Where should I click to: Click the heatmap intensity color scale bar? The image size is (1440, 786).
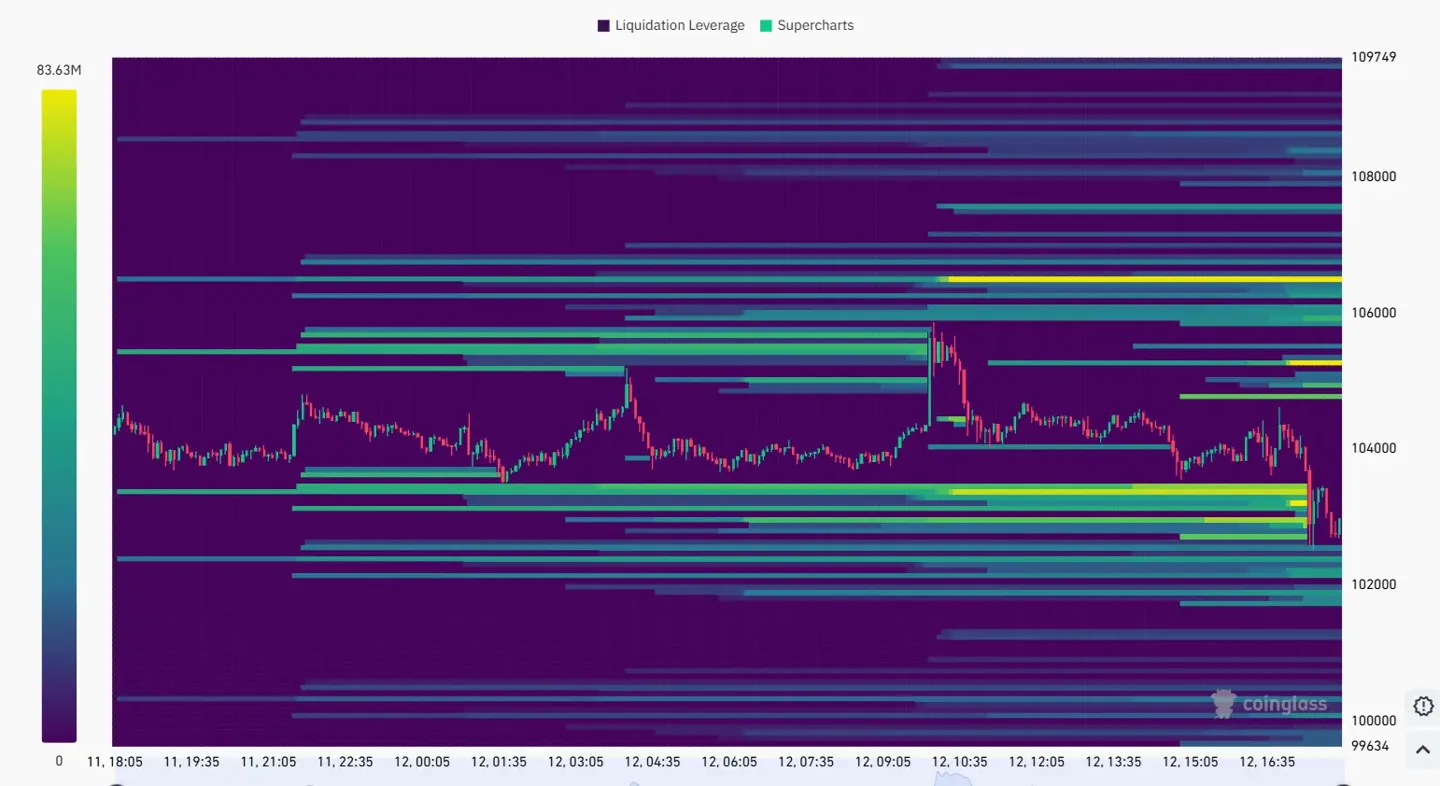[x=59, y=416]
